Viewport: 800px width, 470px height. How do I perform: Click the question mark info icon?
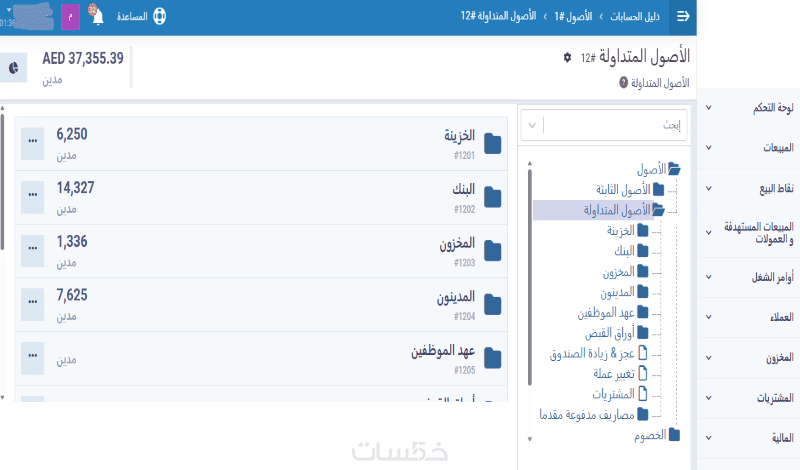coord(623,83)
